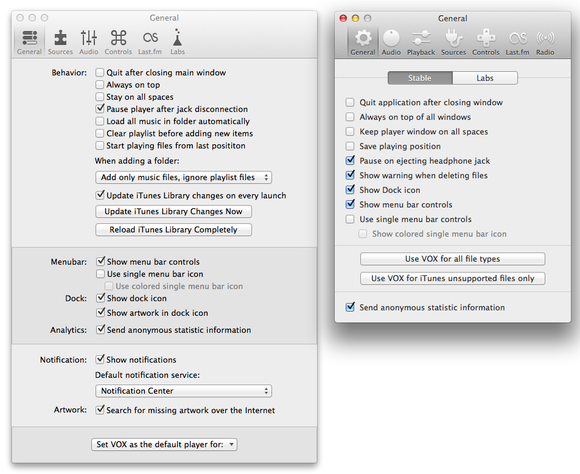Click Use VOX for all file types
Image resolution: width=580 pixels, height=474 pixels.
pos(453,259)
